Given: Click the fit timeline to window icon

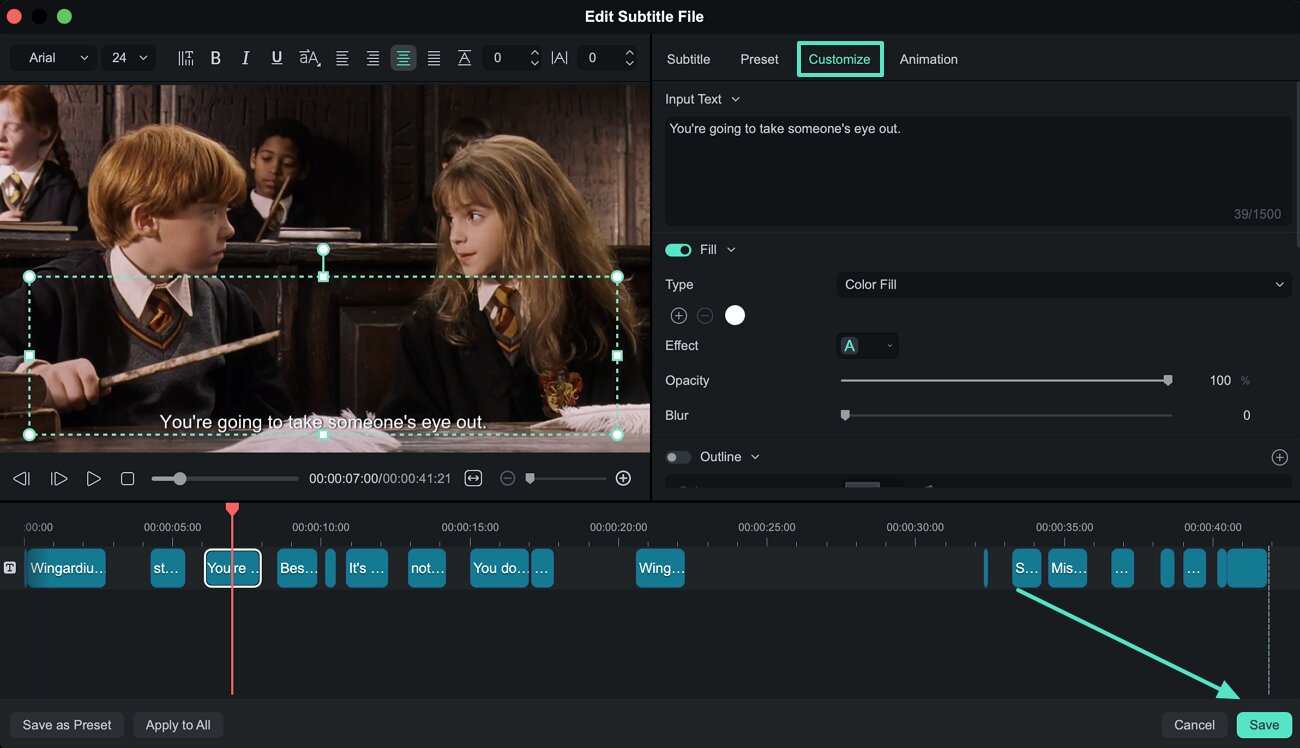Looking at the screenshot, I should [x=473, y=478].
